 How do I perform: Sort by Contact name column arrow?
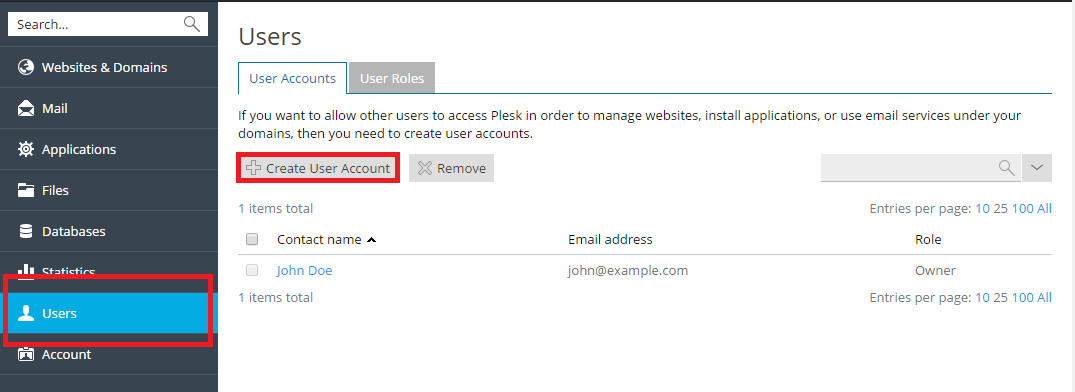click(372, 240)
